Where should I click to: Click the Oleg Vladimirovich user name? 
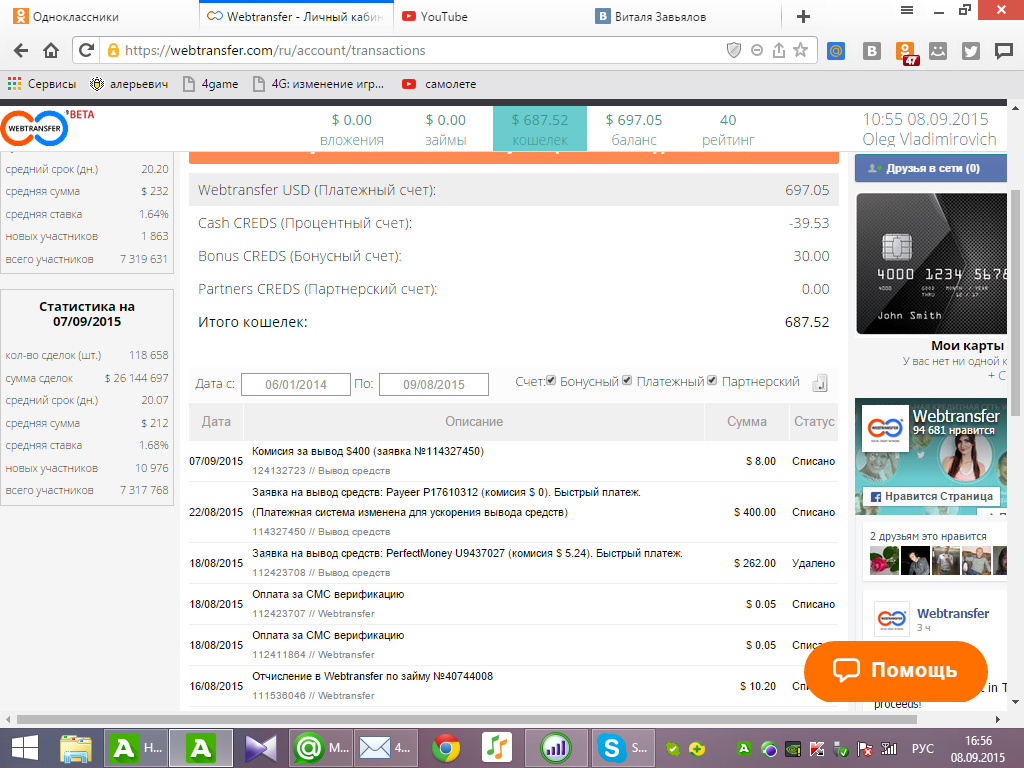coord(929,139)
